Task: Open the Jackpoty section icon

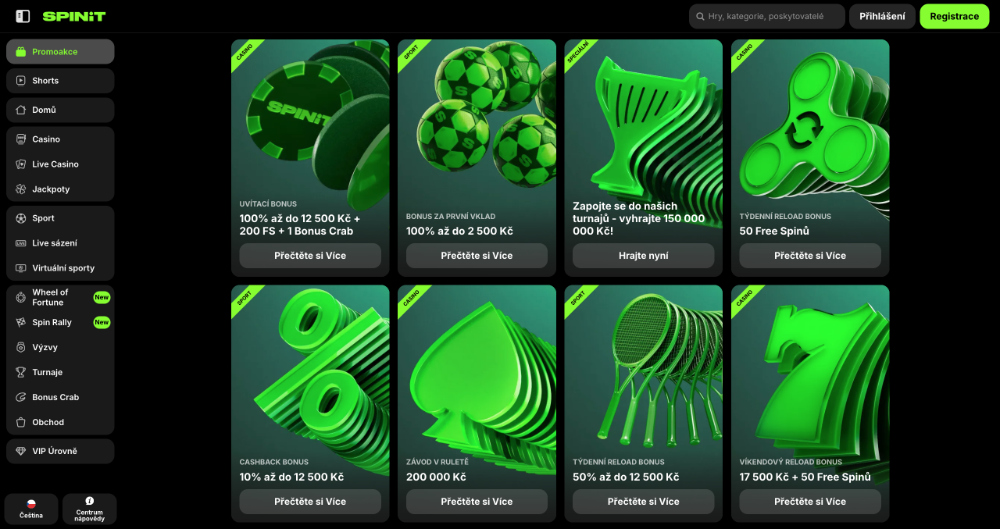Action: pos(21,189)
